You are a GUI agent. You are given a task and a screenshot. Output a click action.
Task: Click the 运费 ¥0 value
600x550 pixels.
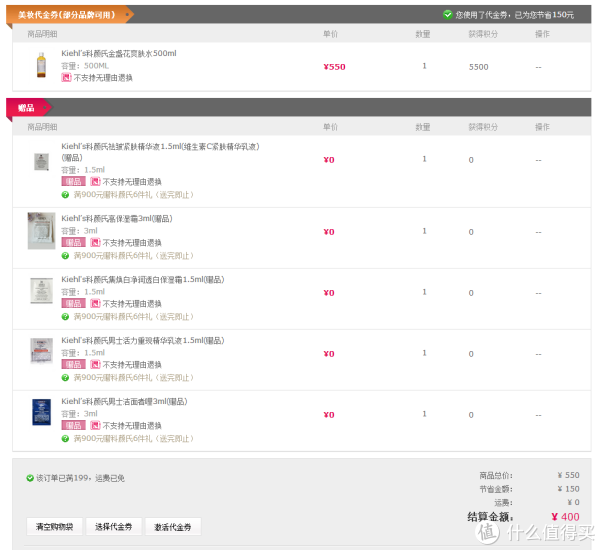pyautogui.click(x=573, y=502)
